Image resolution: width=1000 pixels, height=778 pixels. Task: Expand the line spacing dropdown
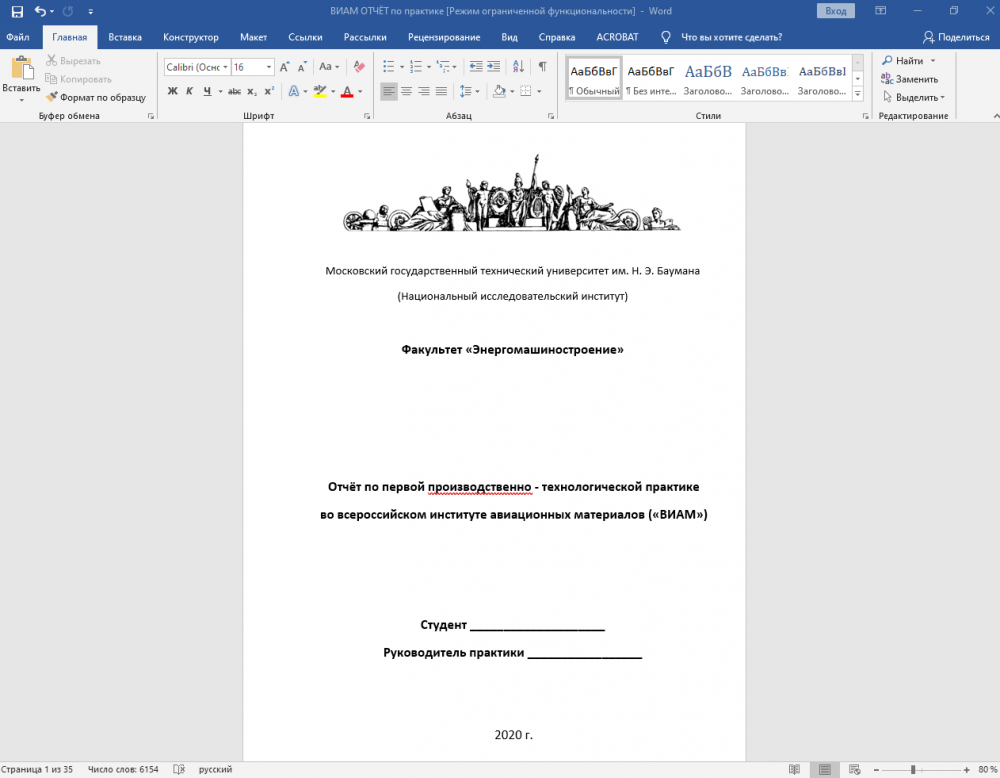point(478,92)
